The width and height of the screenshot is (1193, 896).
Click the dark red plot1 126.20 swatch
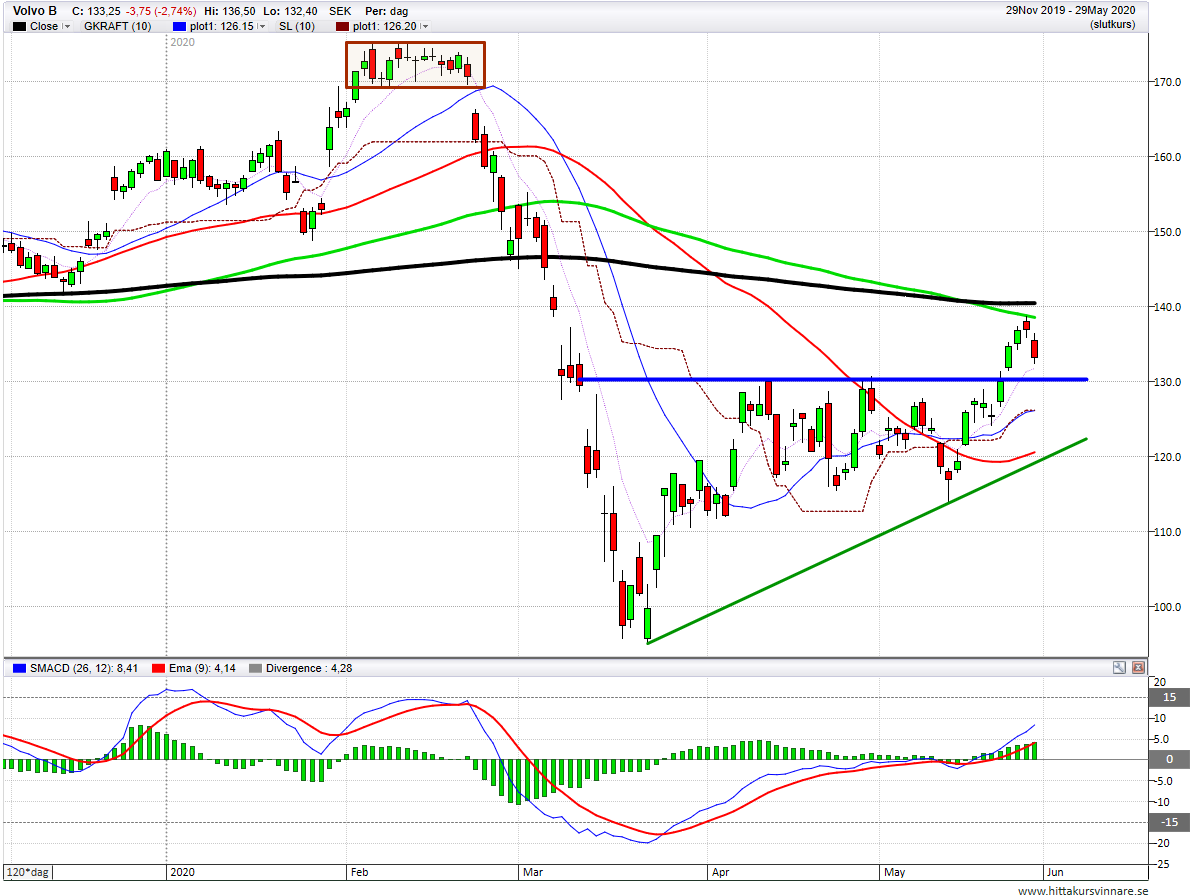coord(342,27)
